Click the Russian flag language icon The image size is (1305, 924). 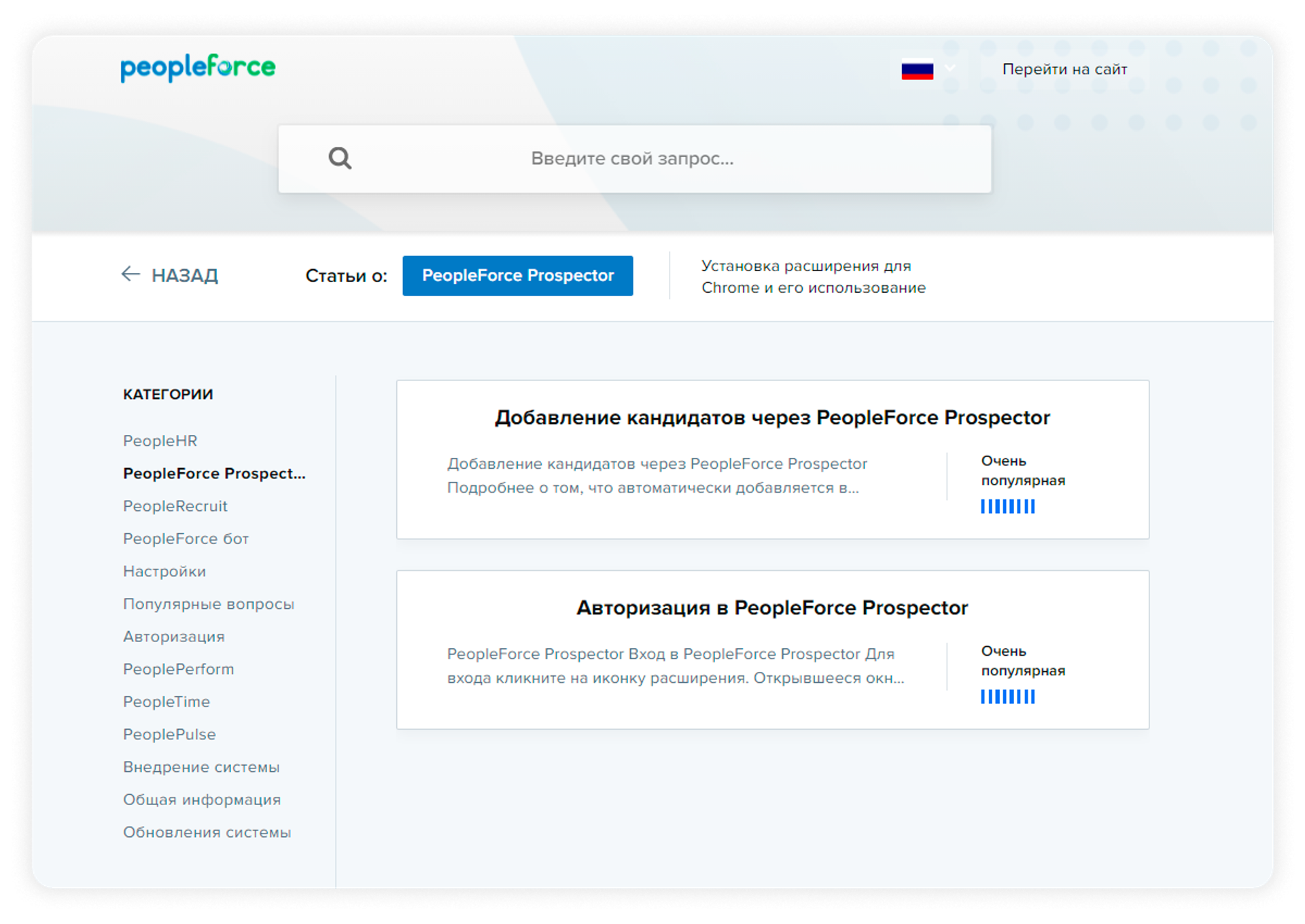click(x=917, y=70)
